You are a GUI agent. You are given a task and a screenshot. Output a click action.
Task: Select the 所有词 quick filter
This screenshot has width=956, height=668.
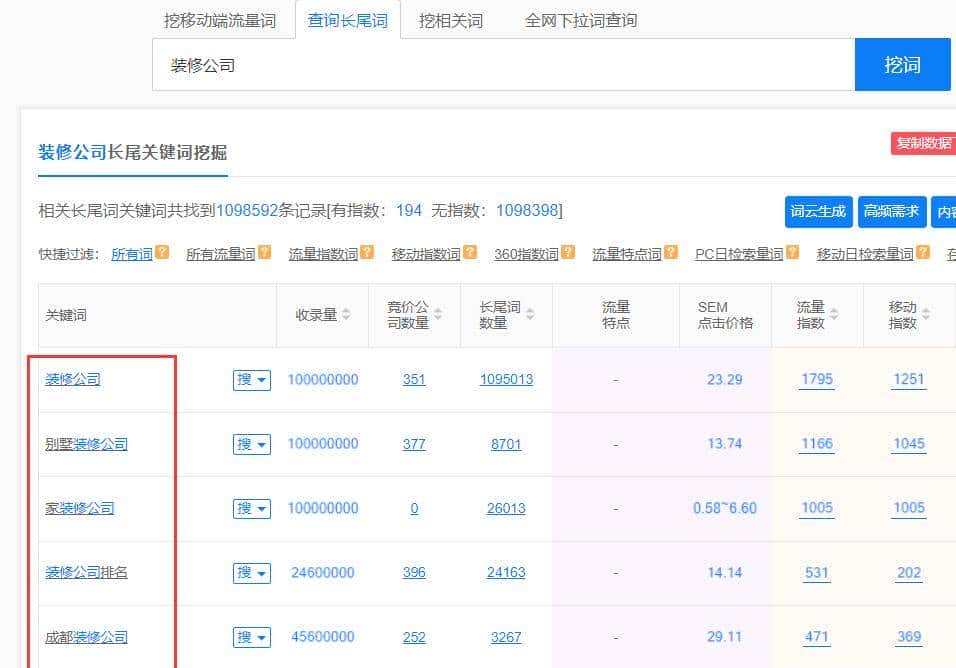[x=132, y=253]
